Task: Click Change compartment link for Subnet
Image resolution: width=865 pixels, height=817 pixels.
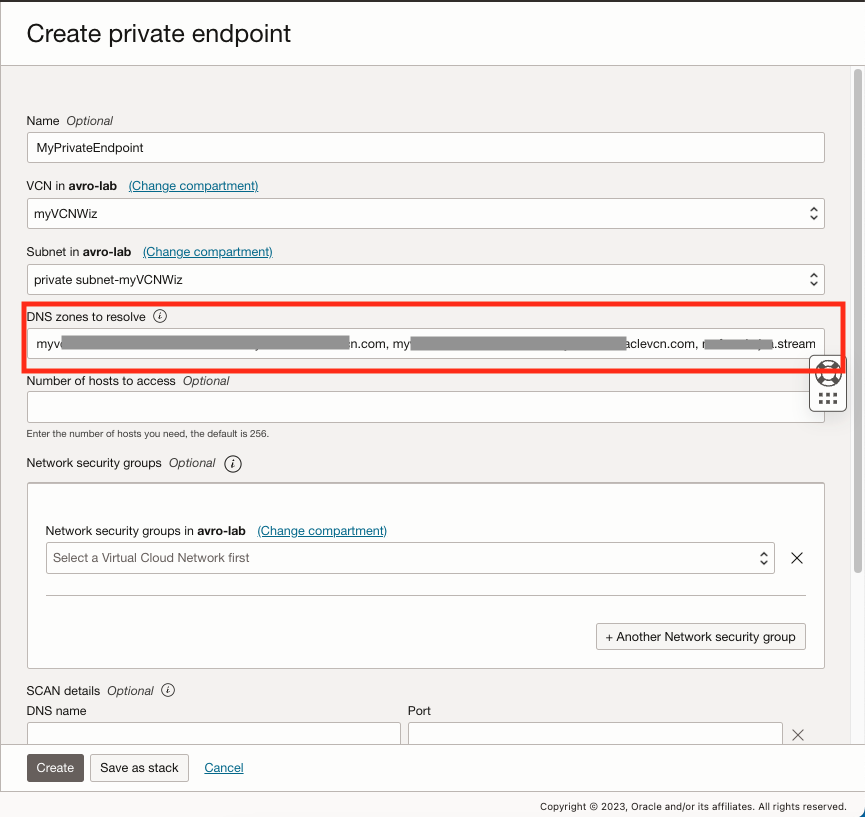Action: click(207, 252)
